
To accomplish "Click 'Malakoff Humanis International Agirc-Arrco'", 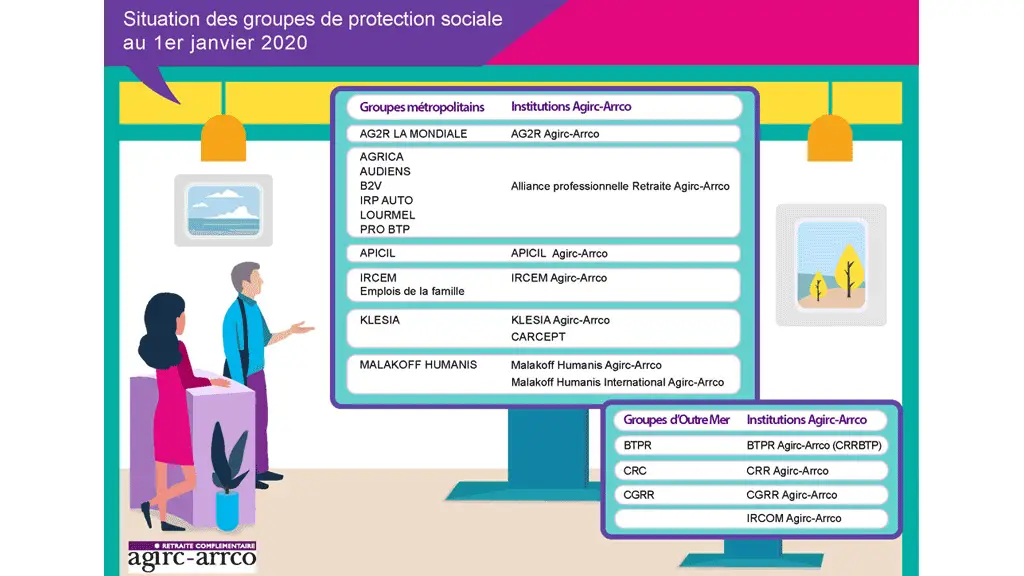I will (x=617, y=382).
